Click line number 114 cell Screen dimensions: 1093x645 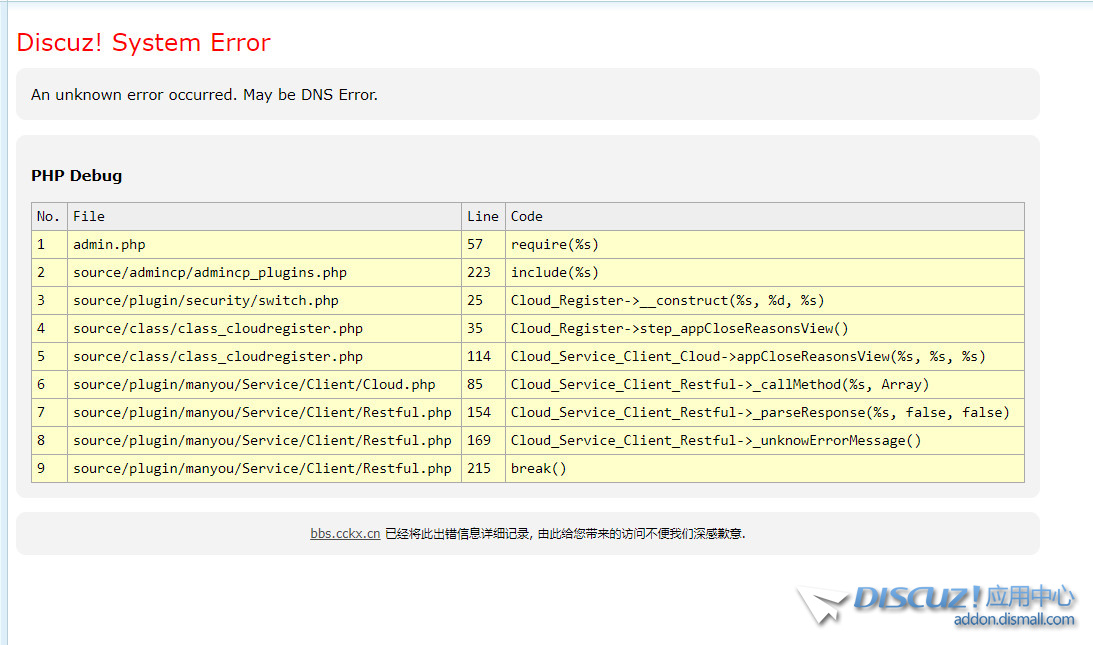479,356
